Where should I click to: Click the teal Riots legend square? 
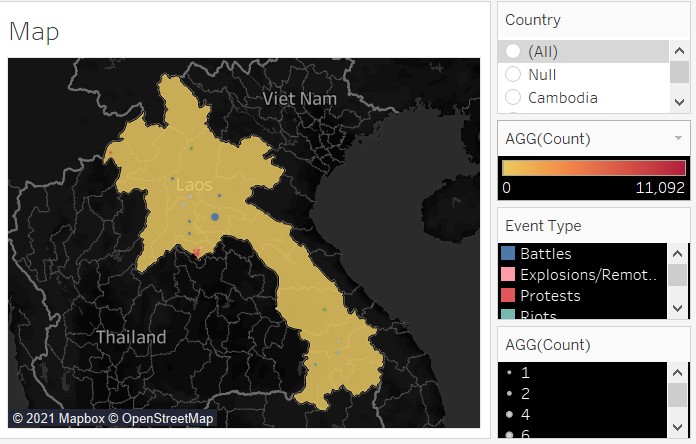click(509, 315)
